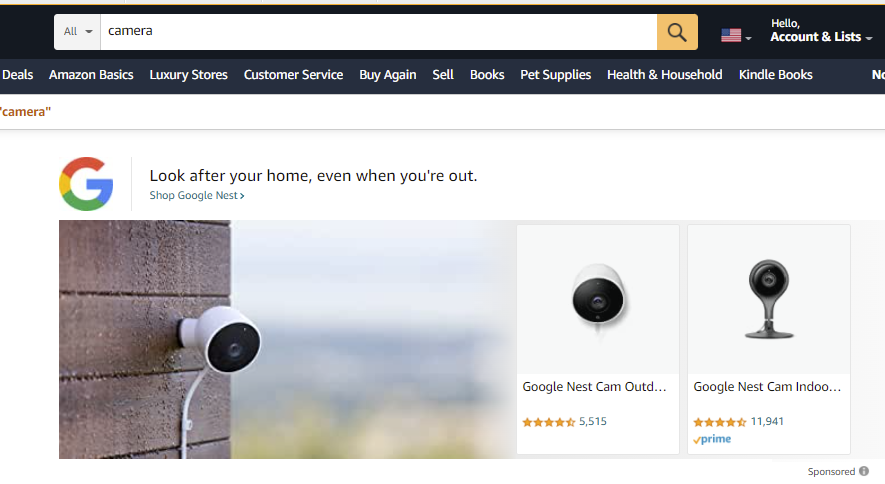Screen dimensions: 885x484
Task: View the 11,941 reviews count
Action: (x=767, y=421)
